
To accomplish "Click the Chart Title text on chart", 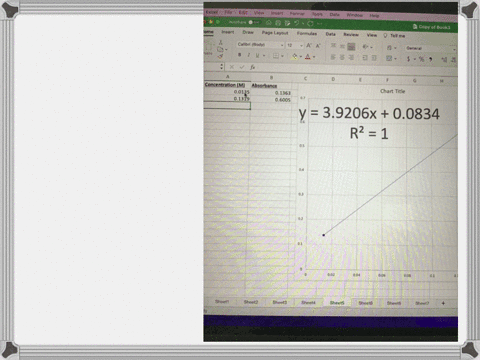I will (x=392, y=91).
